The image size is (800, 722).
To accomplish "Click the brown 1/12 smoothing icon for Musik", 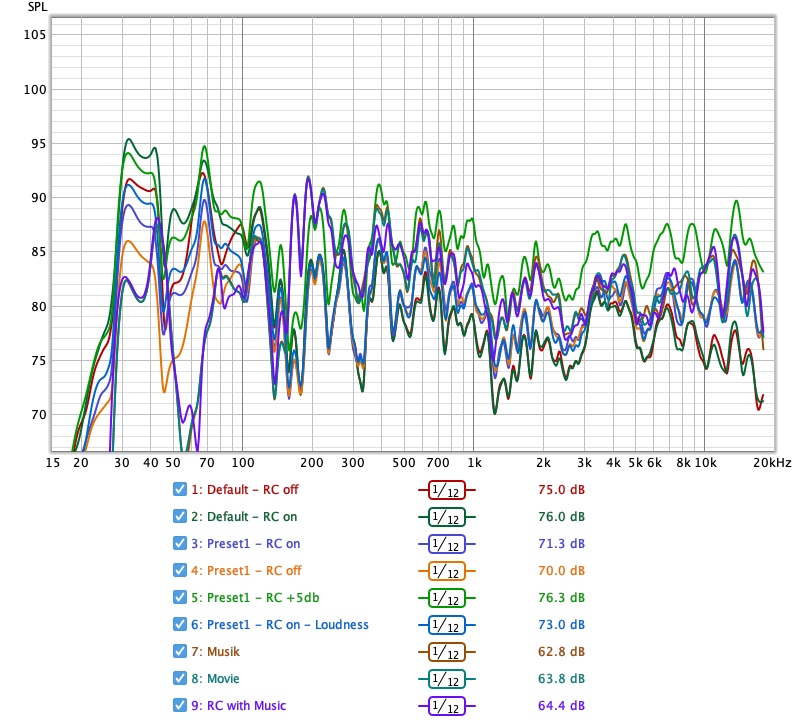I will [x=446, y=652].
